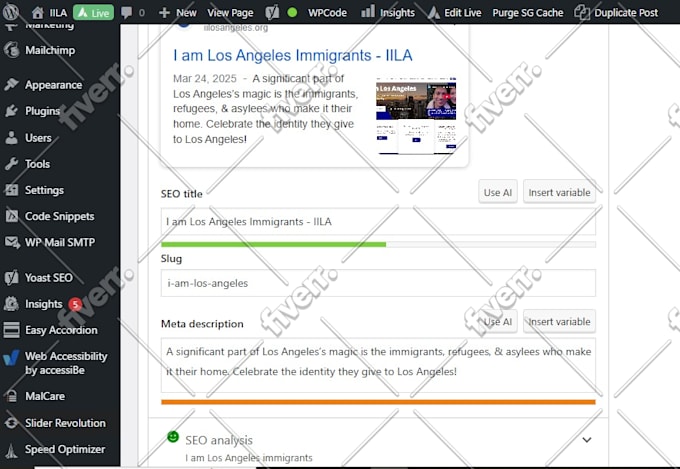The height and width of the screenshot is (469, 680).
Task: Click the SEO analysis green smiley
Action: pos(173,436)
